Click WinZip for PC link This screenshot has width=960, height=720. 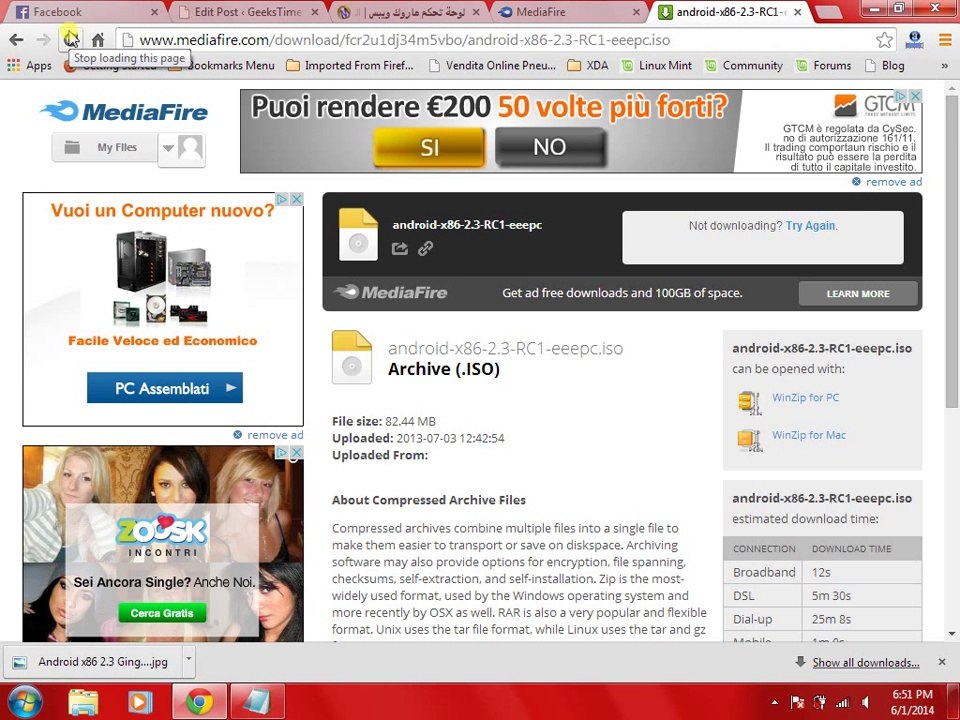click(x=805, y=397)
